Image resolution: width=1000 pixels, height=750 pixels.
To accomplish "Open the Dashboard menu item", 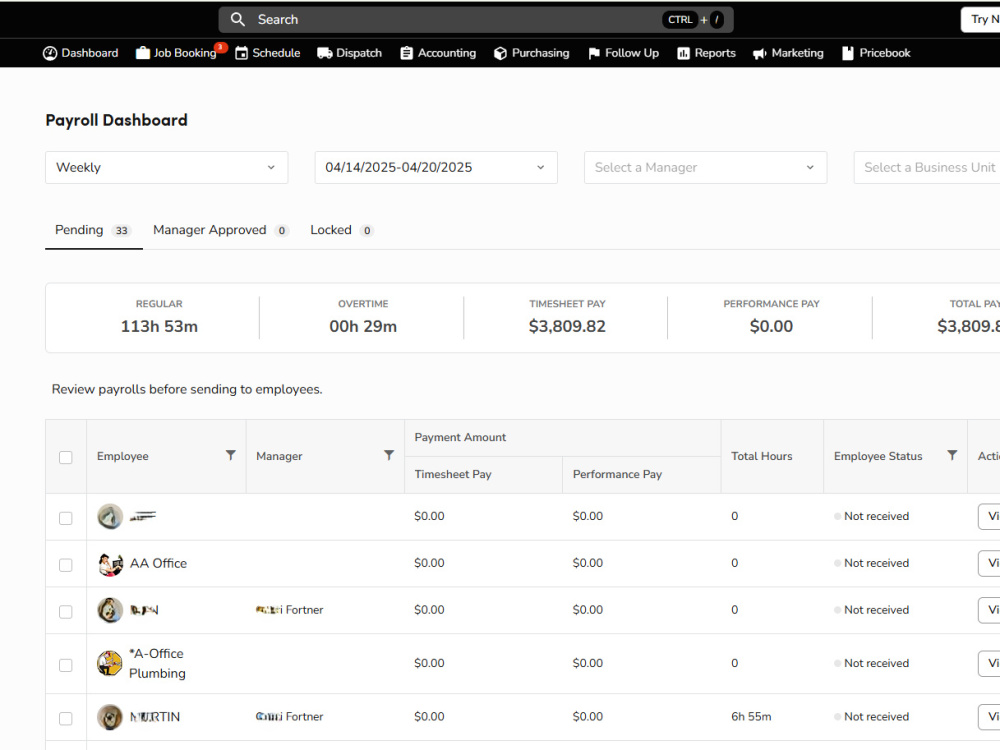I will [x=80, y=53].
